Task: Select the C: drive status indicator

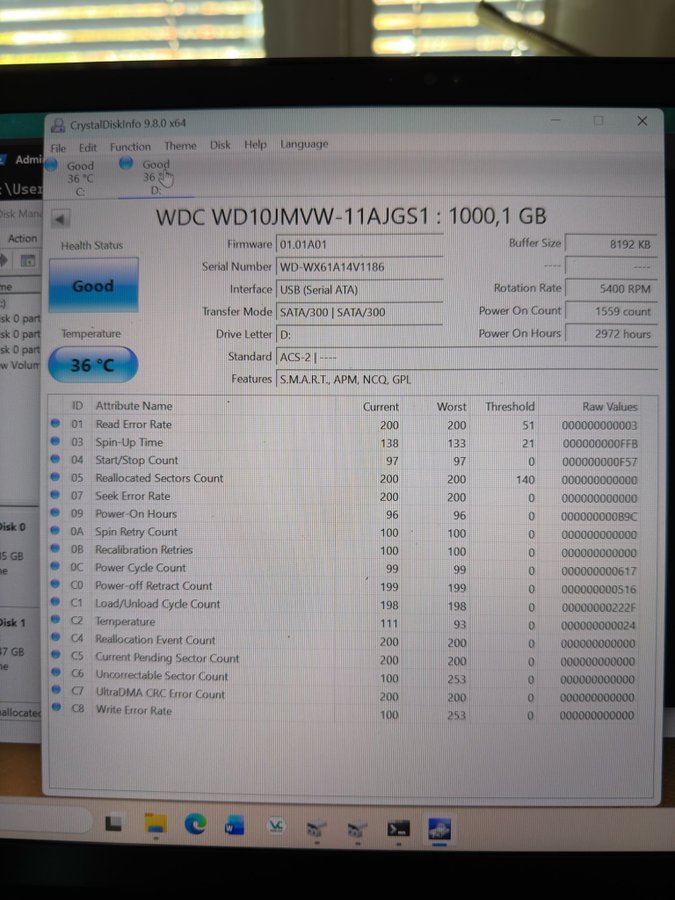Action: [x=78, y=176]
